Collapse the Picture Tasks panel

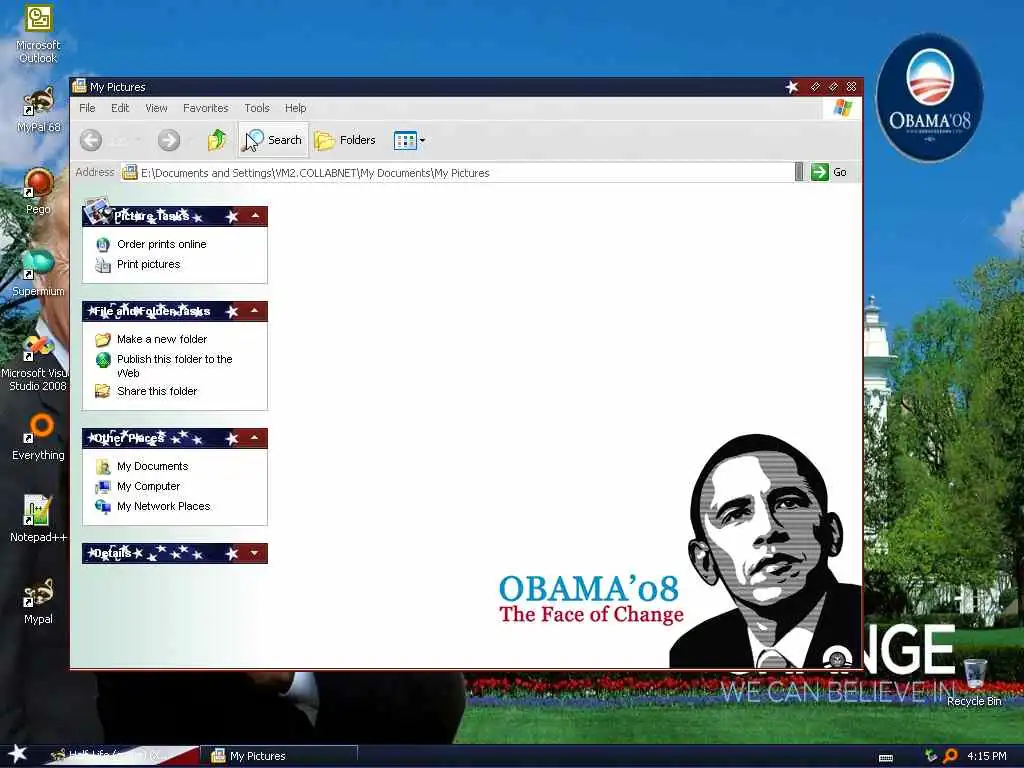(x=255, y=216)
